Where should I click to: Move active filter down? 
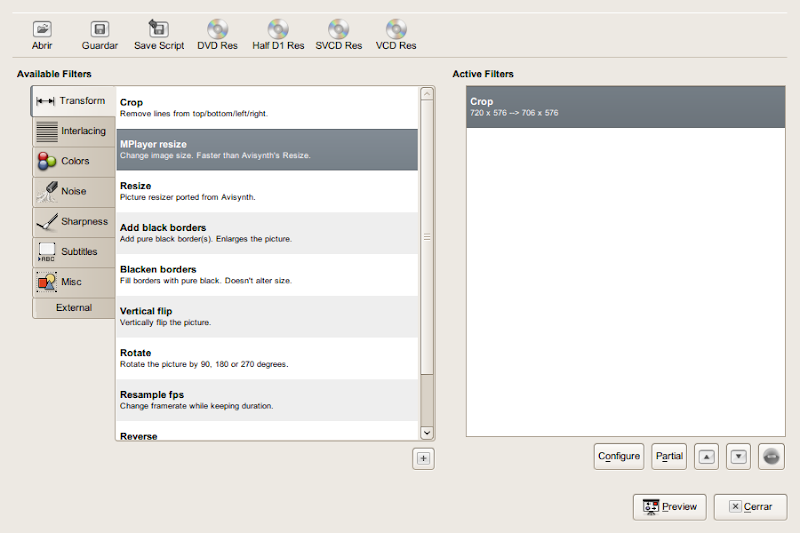pos(738,456)
